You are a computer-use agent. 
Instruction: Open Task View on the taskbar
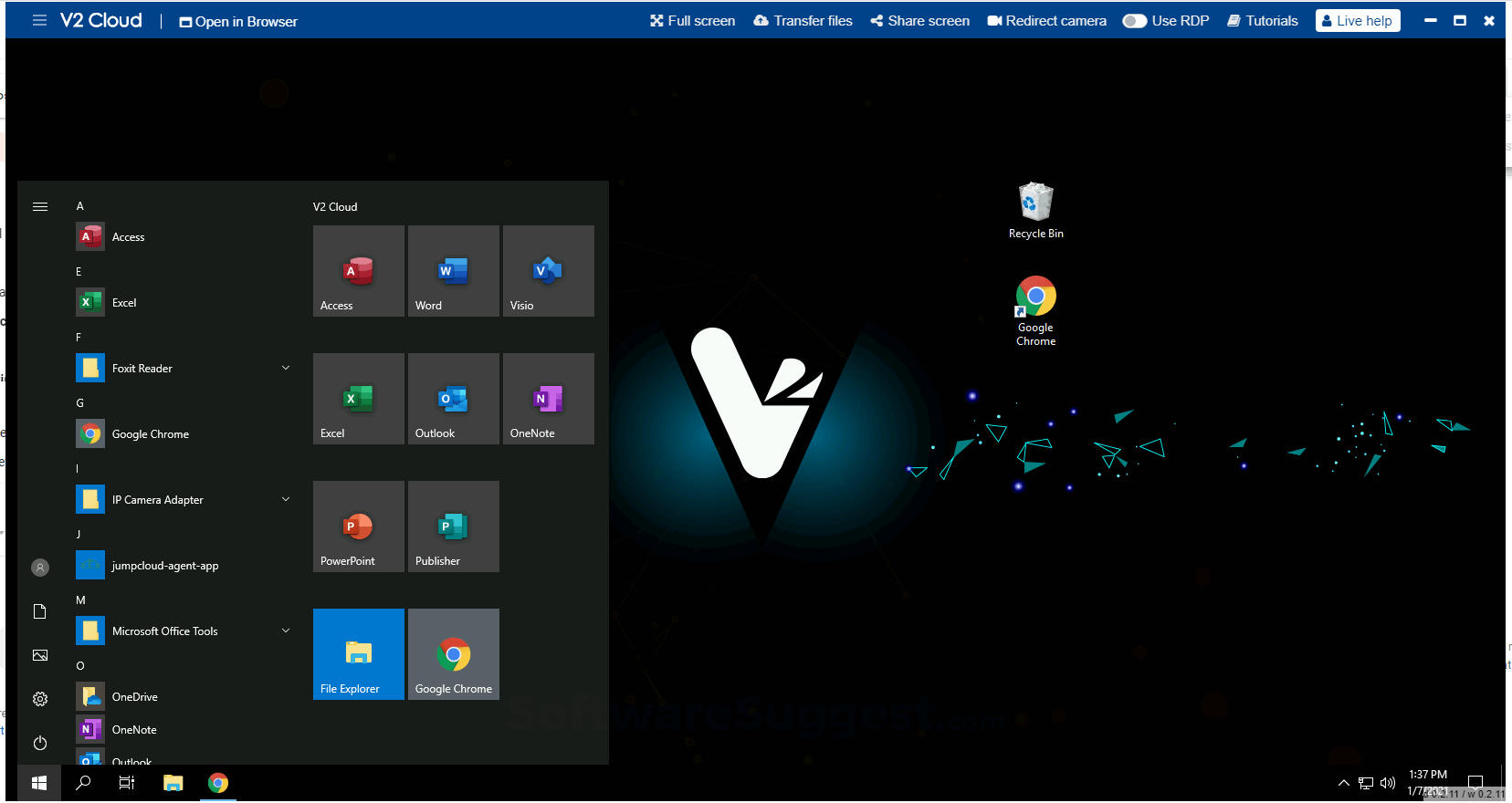point(127,783)
